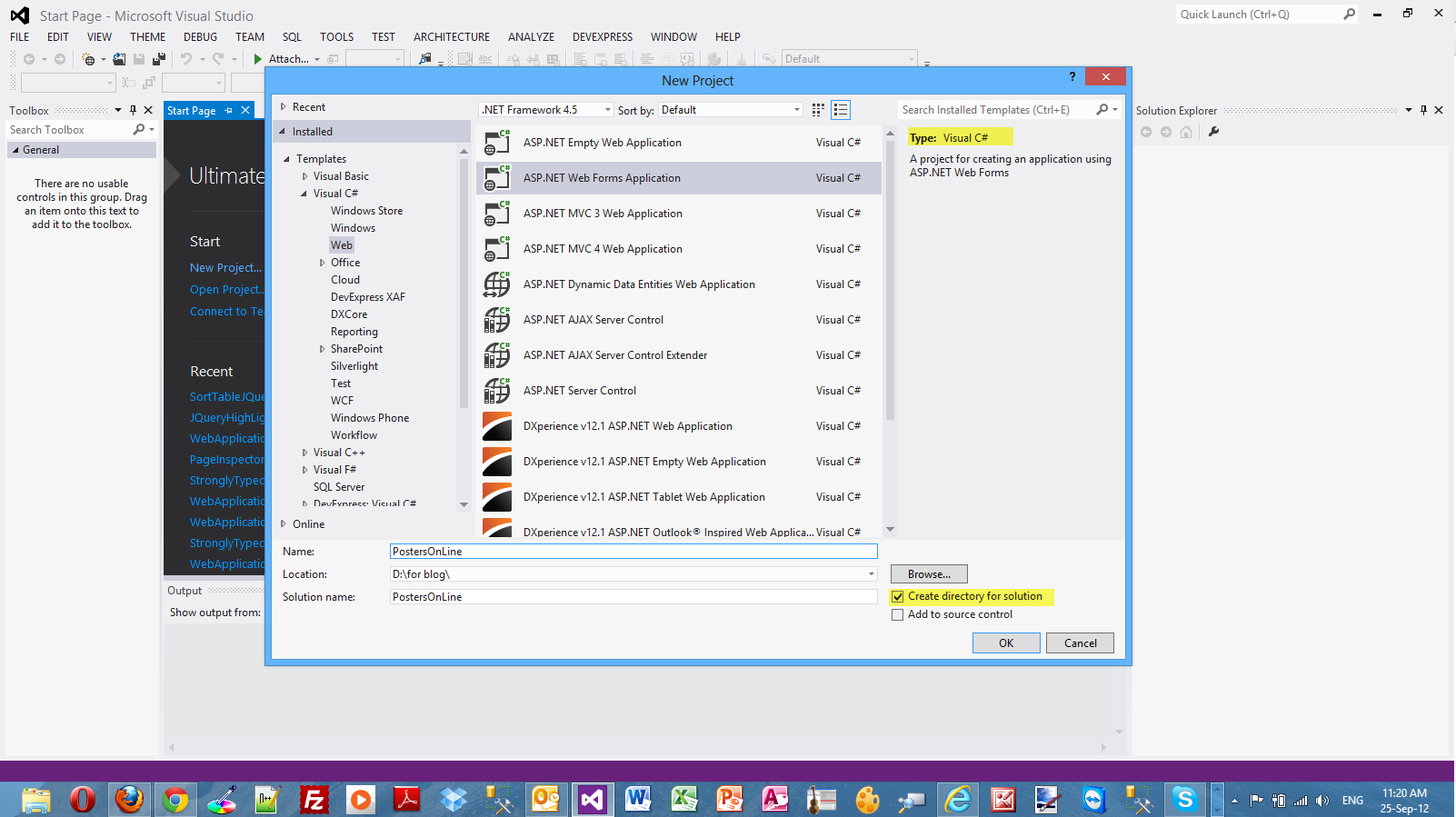The height and width of the screenshot is (817, 1456).
Task: Click the Quick Launch search icon
Action: coord(1349,14)
